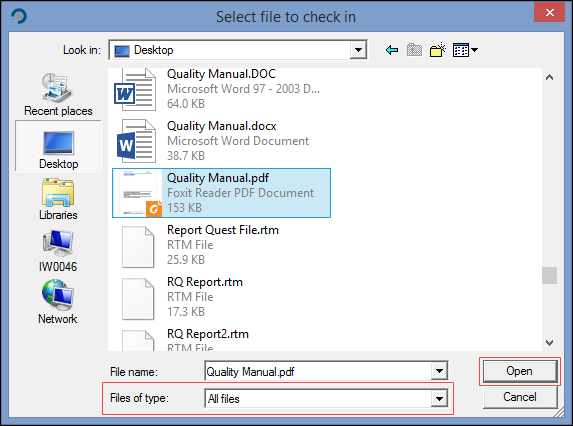Click the Cancel button
Screen dimensions: 573x426
[519, 397]
